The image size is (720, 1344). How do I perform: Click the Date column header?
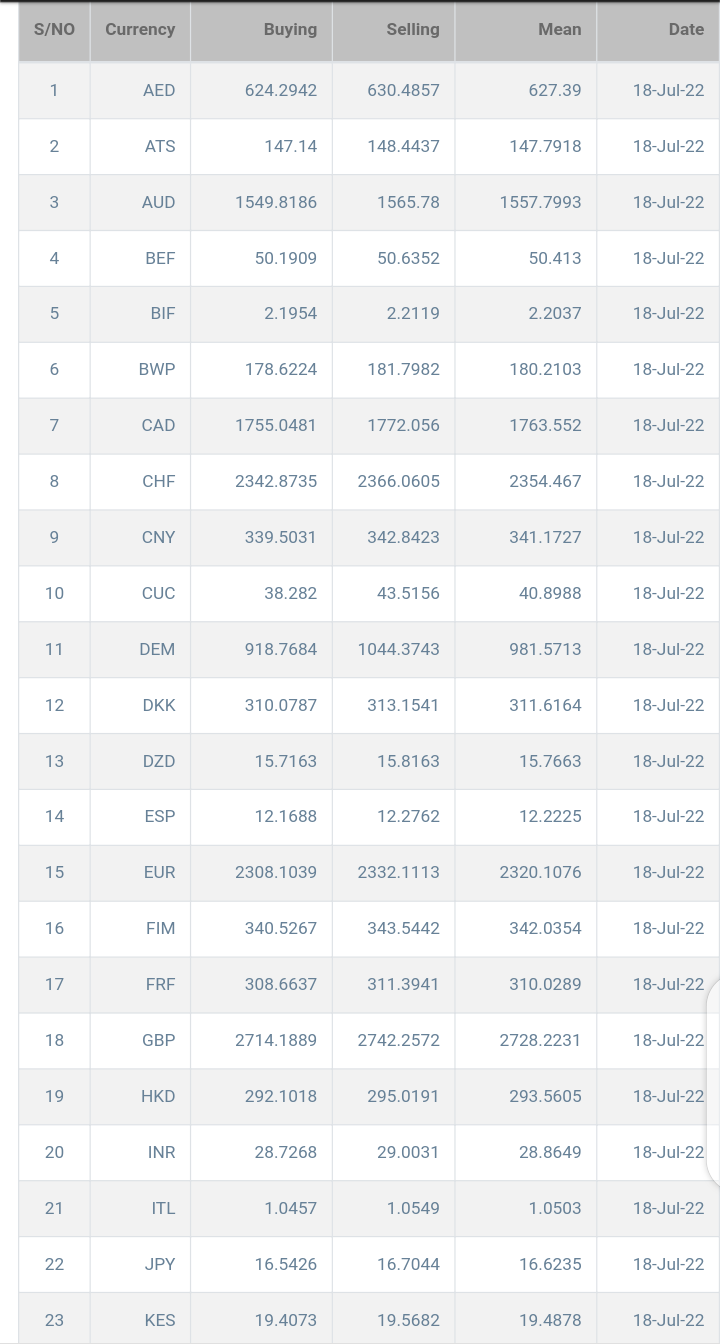coord(686,30)
